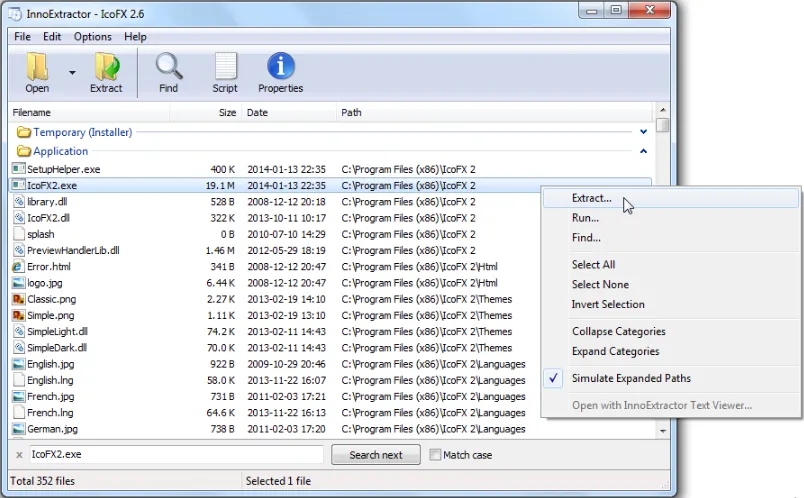Image resolution: width=804 pixels, height=498 pixels.
Task: Click the Open folder toolbar icon
Action: coord(37,67)
